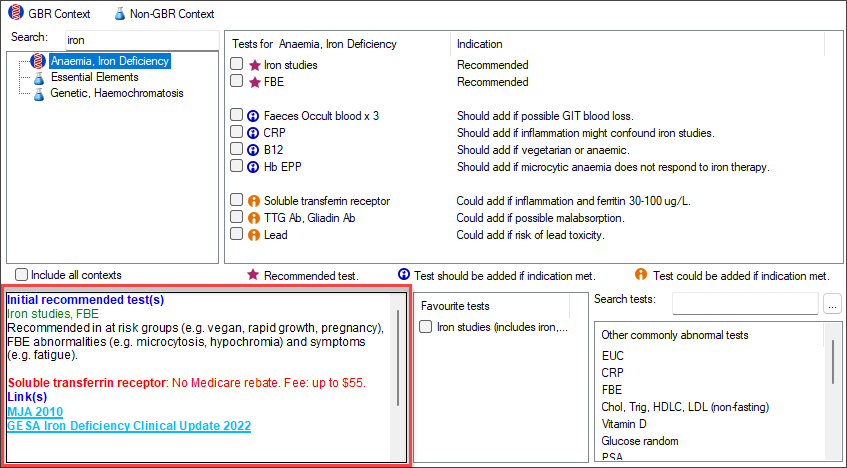Click into the Search tests input field
The image size is (847, 468).
(x=744, y=302)
